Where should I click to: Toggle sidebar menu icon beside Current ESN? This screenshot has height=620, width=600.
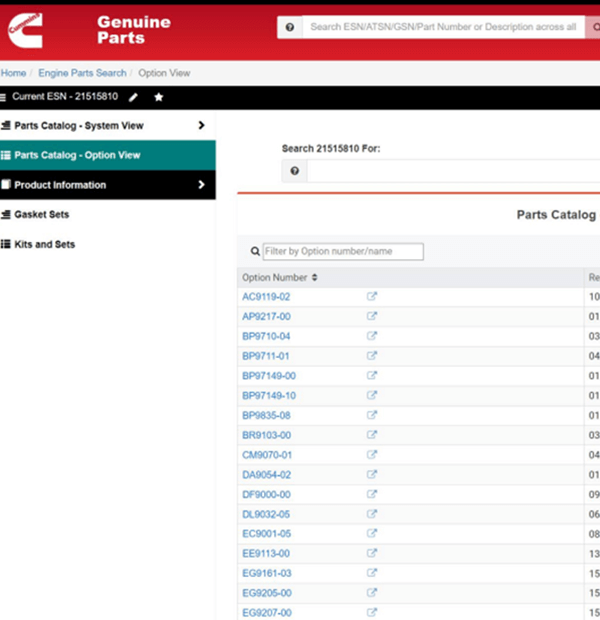tap(3, 97)
